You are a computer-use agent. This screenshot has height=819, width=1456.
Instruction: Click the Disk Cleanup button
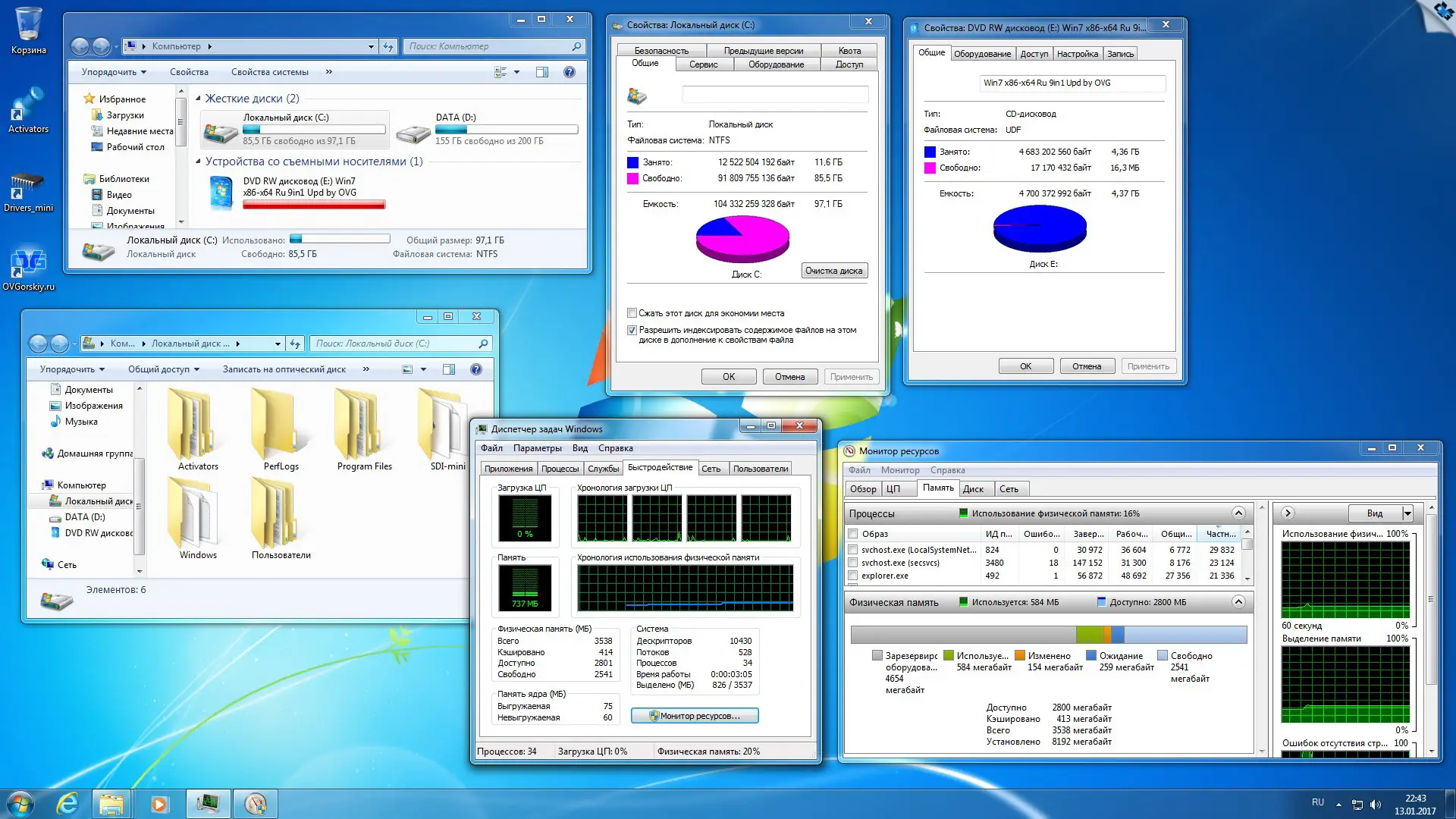coord(833,271)
